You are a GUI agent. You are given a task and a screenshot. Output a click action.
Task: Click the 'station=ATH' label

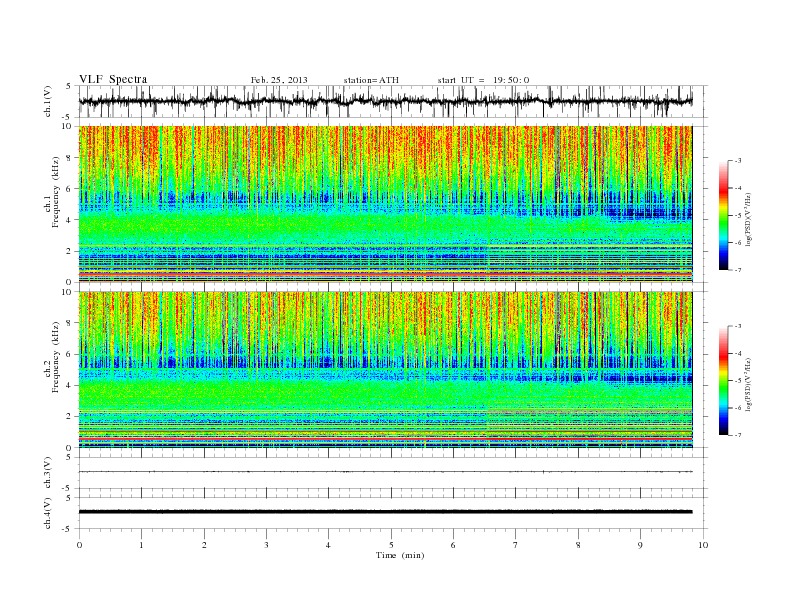click(371, 80)
